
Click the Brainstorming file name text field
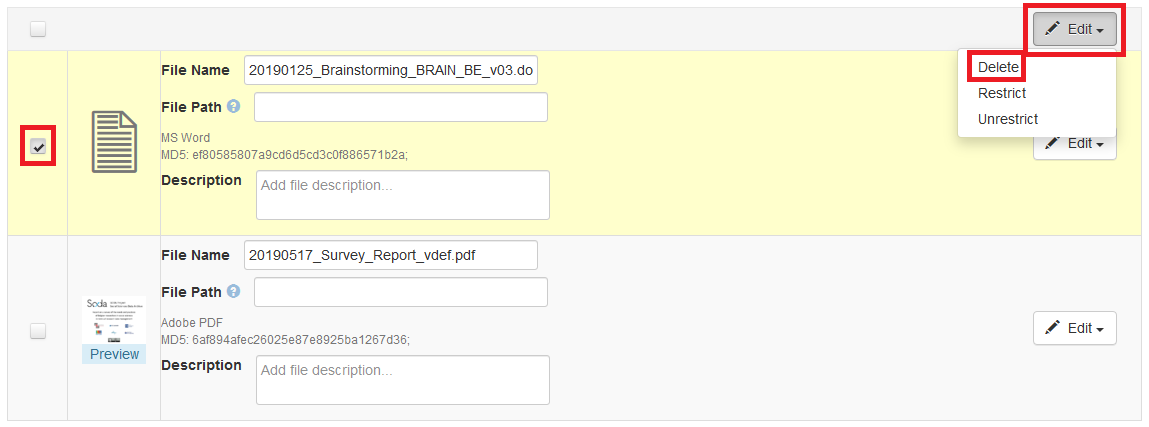point(391,70)
